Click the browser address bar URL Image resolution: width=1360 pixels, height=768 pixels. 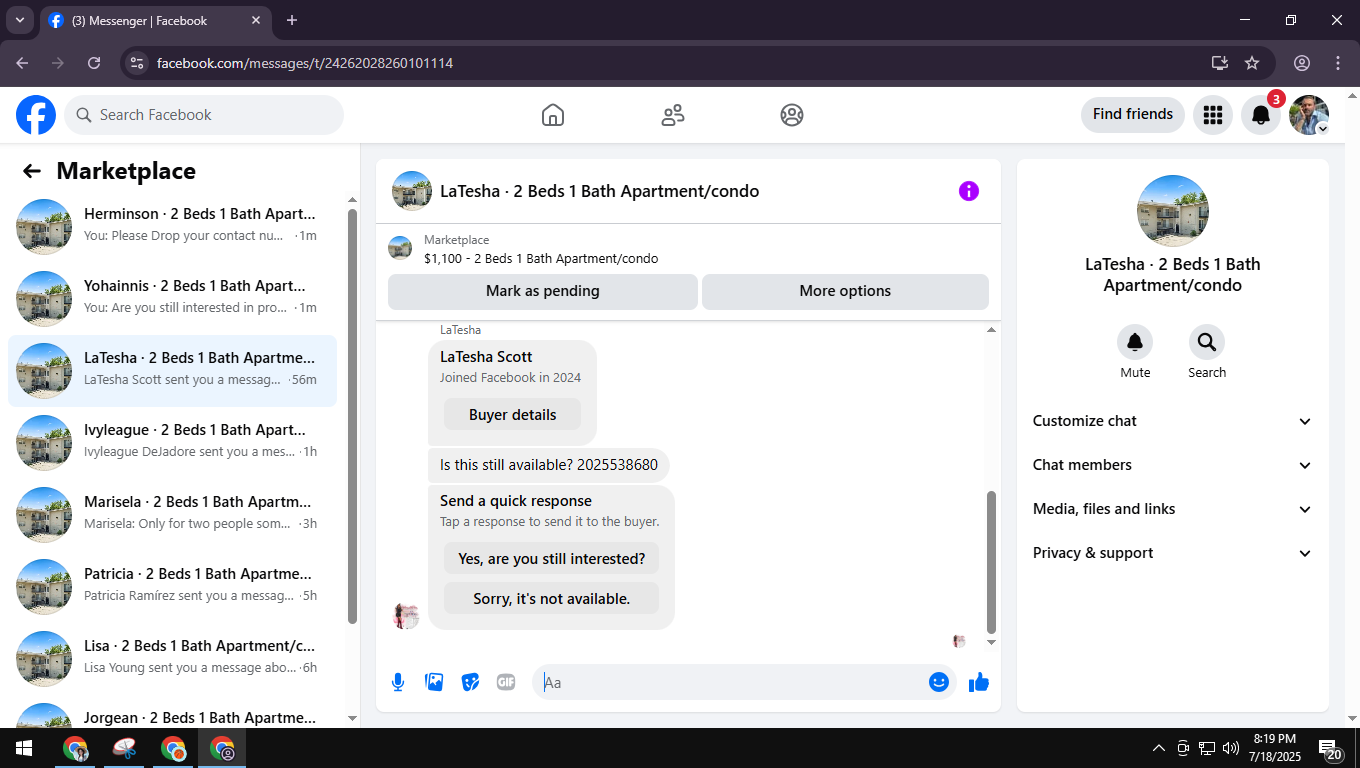click(305, 63)
